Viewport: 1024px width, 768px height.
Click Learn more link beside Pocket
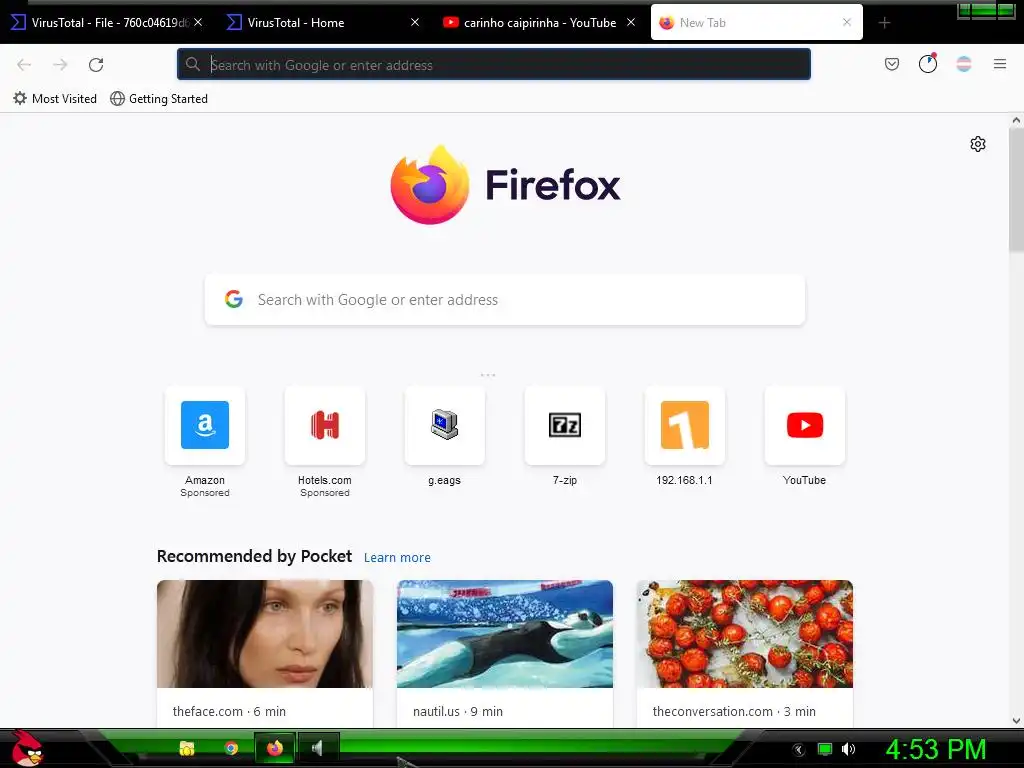[x=397, y=558]
